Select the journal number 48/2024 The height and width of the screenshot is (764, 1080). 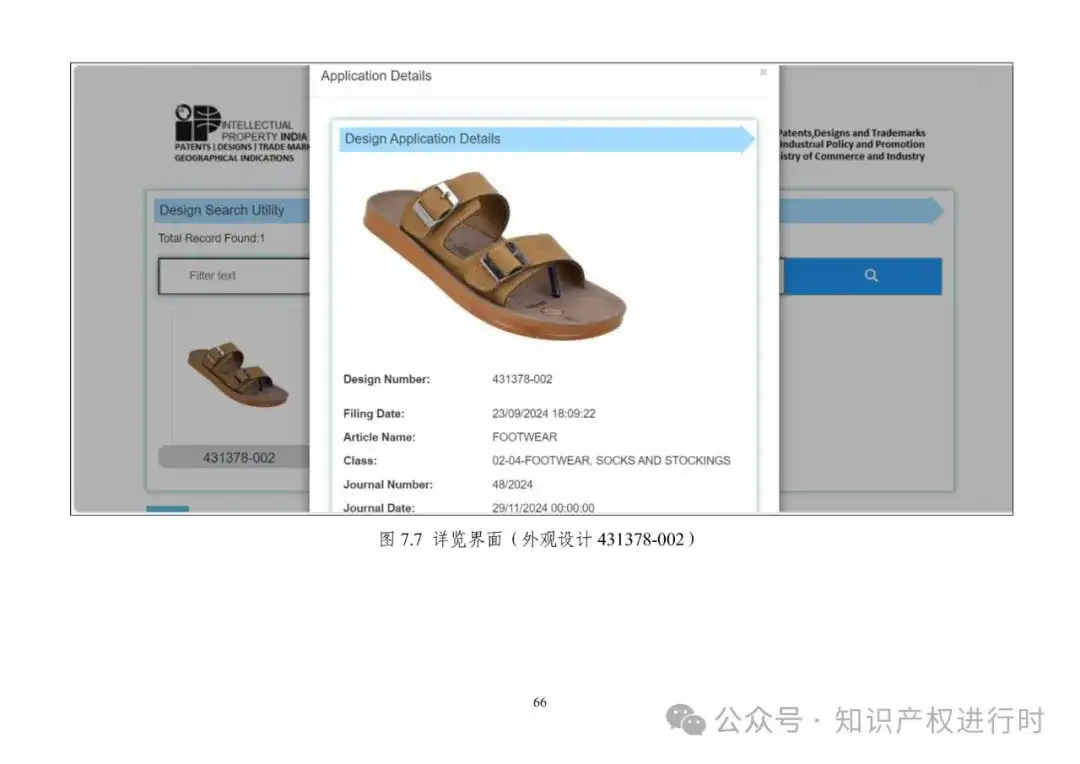click(512, 485)
